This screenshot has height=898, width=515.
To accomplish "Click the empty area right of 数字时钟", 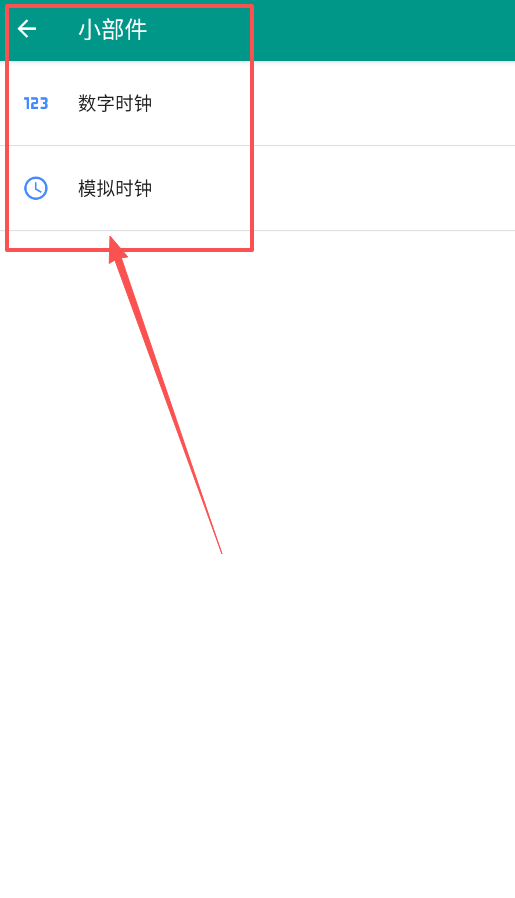I will click(384, 103).
